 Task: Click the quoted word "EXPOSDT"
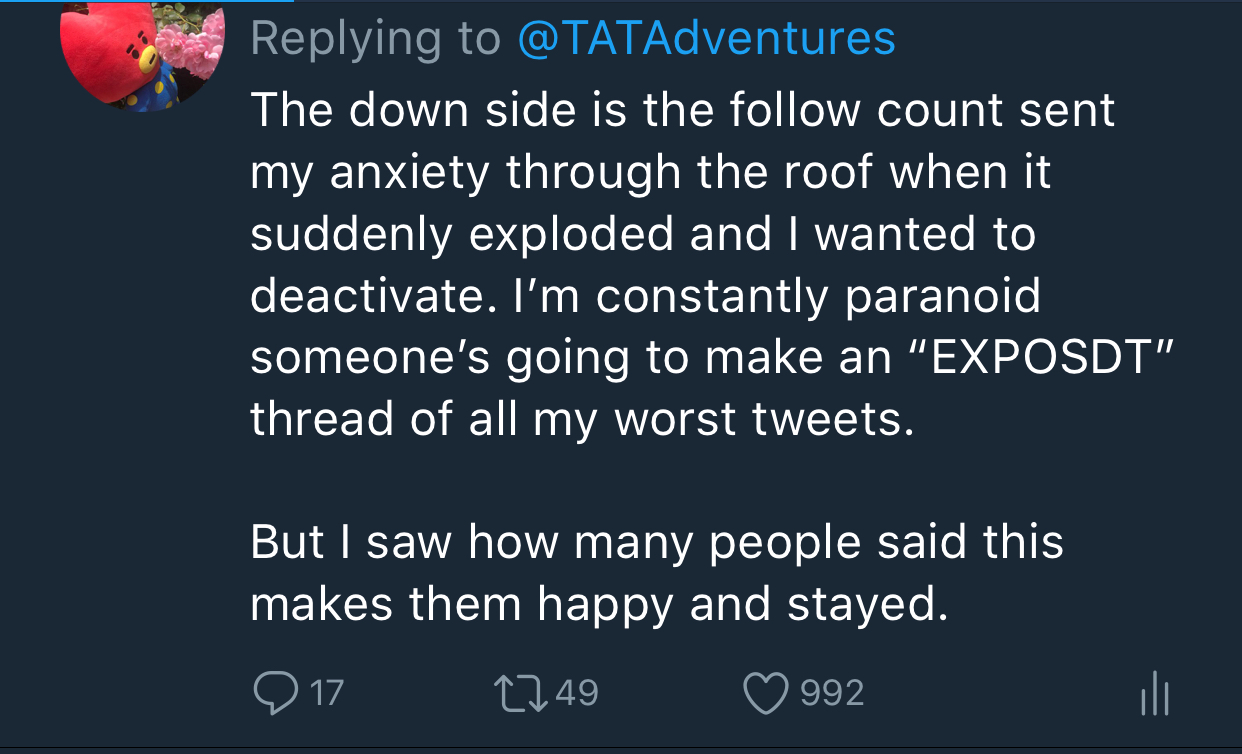(x=1038, y=358)
